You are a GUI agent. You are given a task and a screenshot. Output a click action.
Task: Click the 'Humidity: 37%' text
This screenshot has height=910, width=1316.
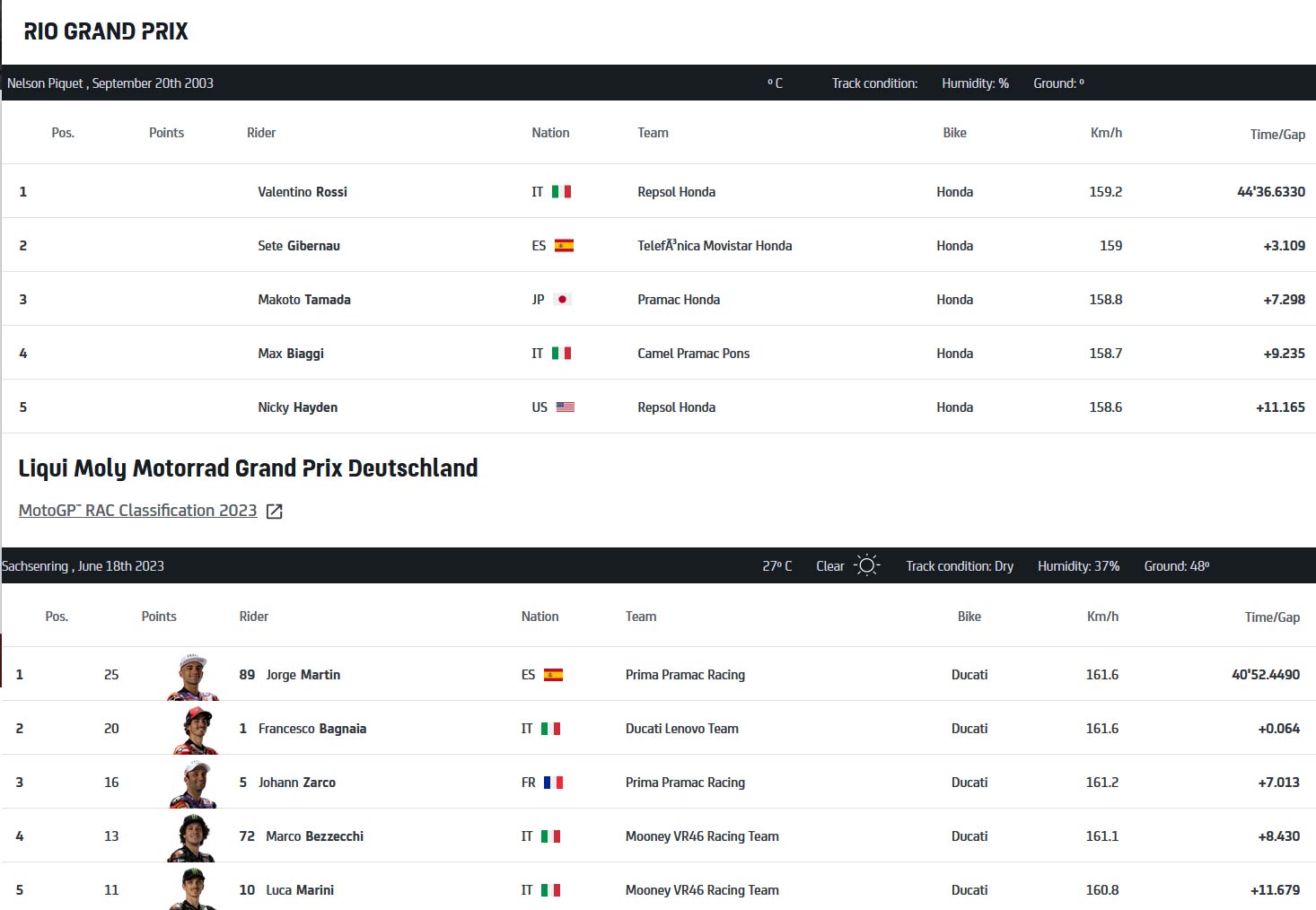coord(1079,566)
